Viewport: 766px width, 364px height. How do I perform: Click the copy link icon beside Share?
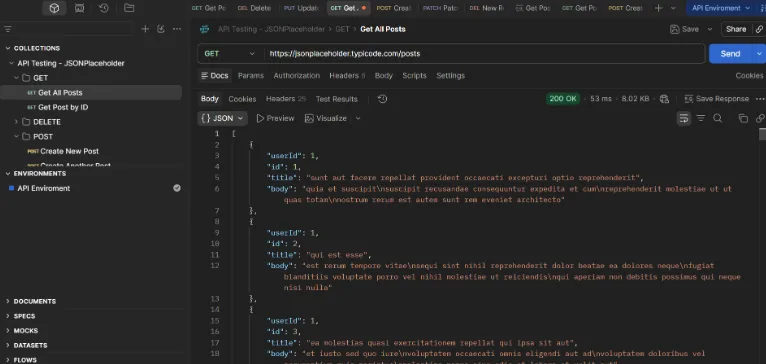tap(760, 29)
